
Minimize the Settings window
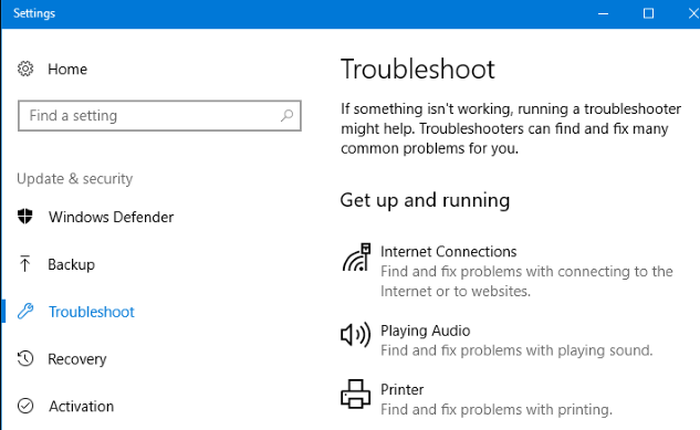tap(603, 13)
